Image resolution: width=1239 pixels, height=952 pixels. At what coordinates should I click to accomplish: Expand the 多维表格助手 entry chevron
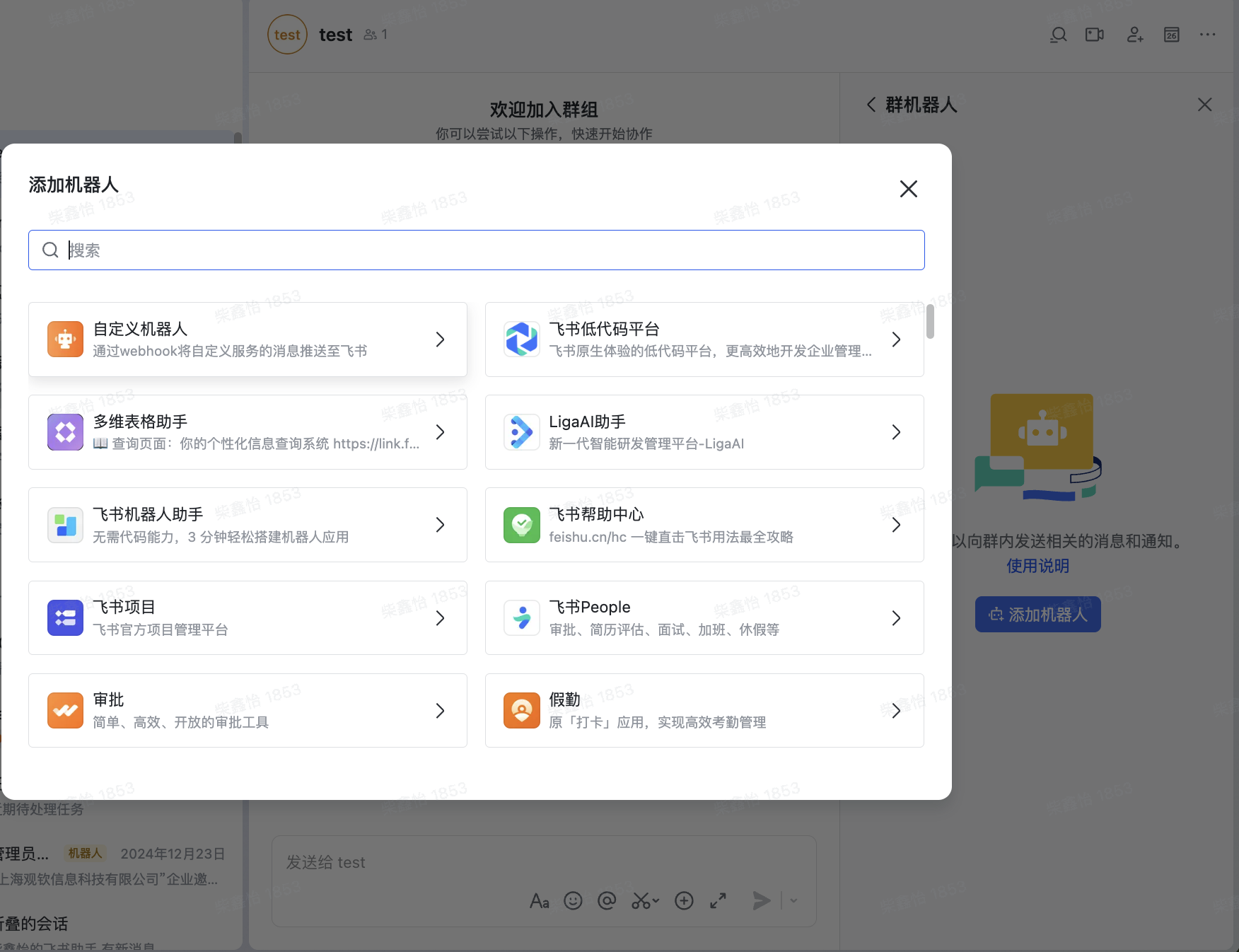(440, 432)
